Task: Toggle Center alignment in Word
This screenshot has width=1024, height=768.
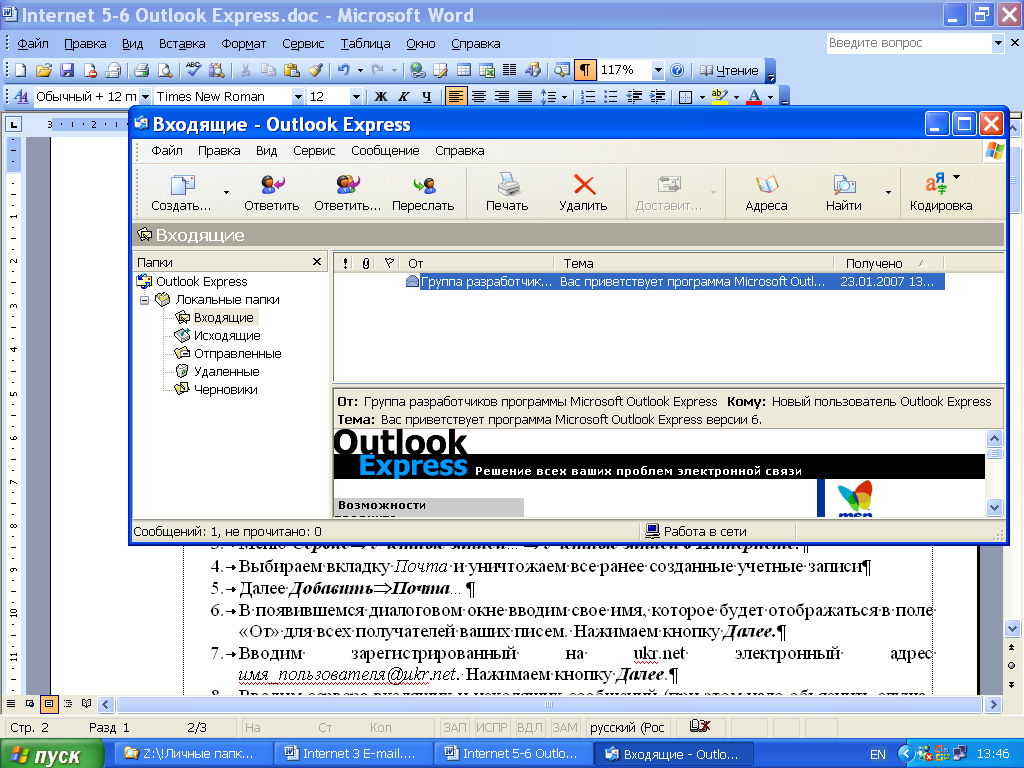Action: coord(479,97)
